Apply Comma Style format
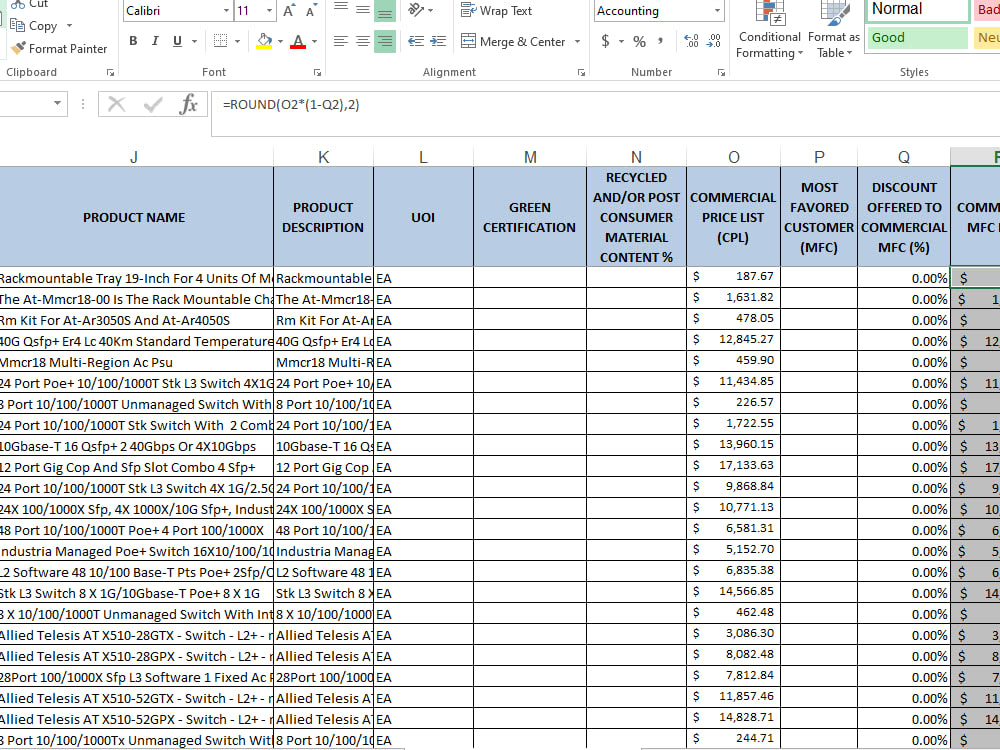This screenshot has width=1000, height=750. [660, 41]
